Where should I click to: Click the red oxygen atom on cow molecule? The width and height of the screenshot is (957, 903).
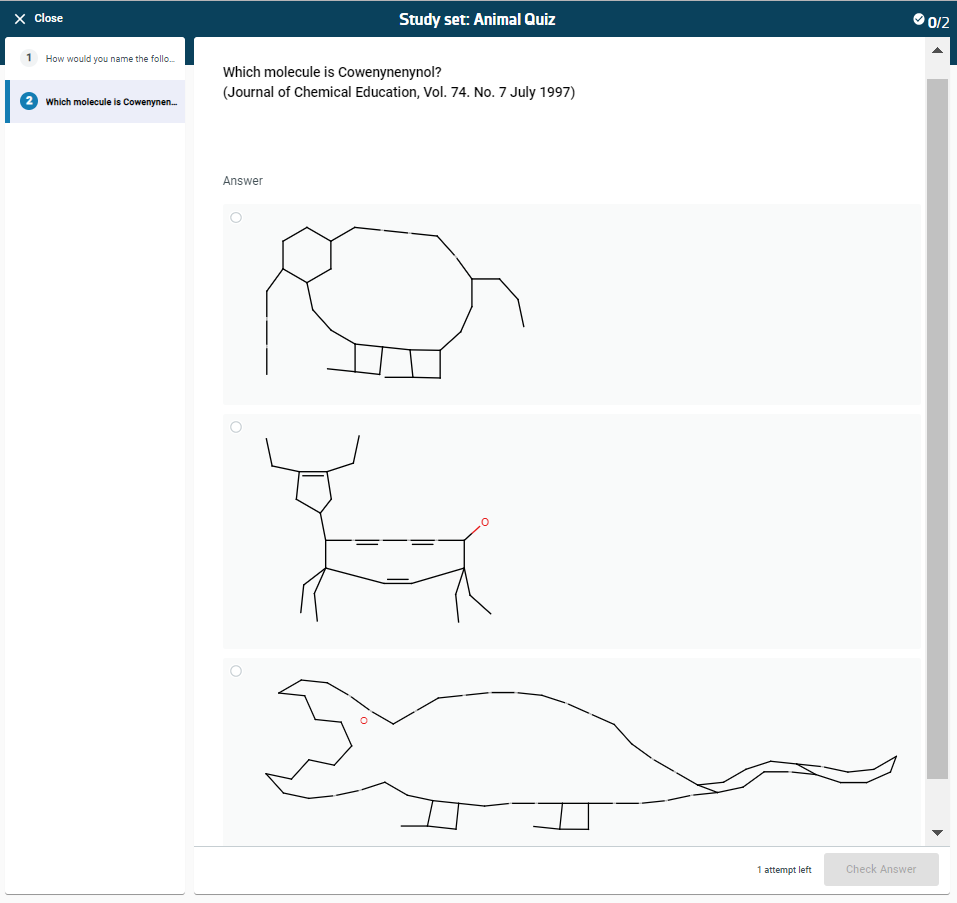(485, 522)
